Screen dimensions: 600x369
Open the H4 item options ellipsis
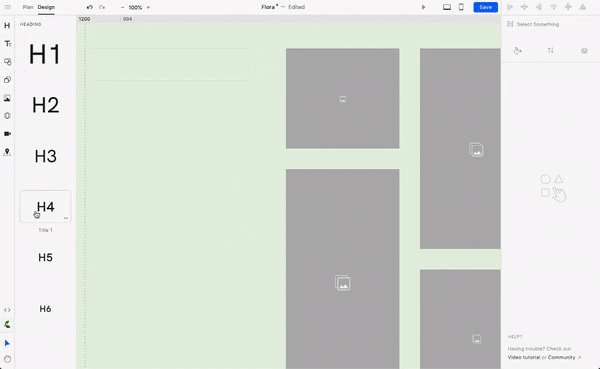point(66,218)
